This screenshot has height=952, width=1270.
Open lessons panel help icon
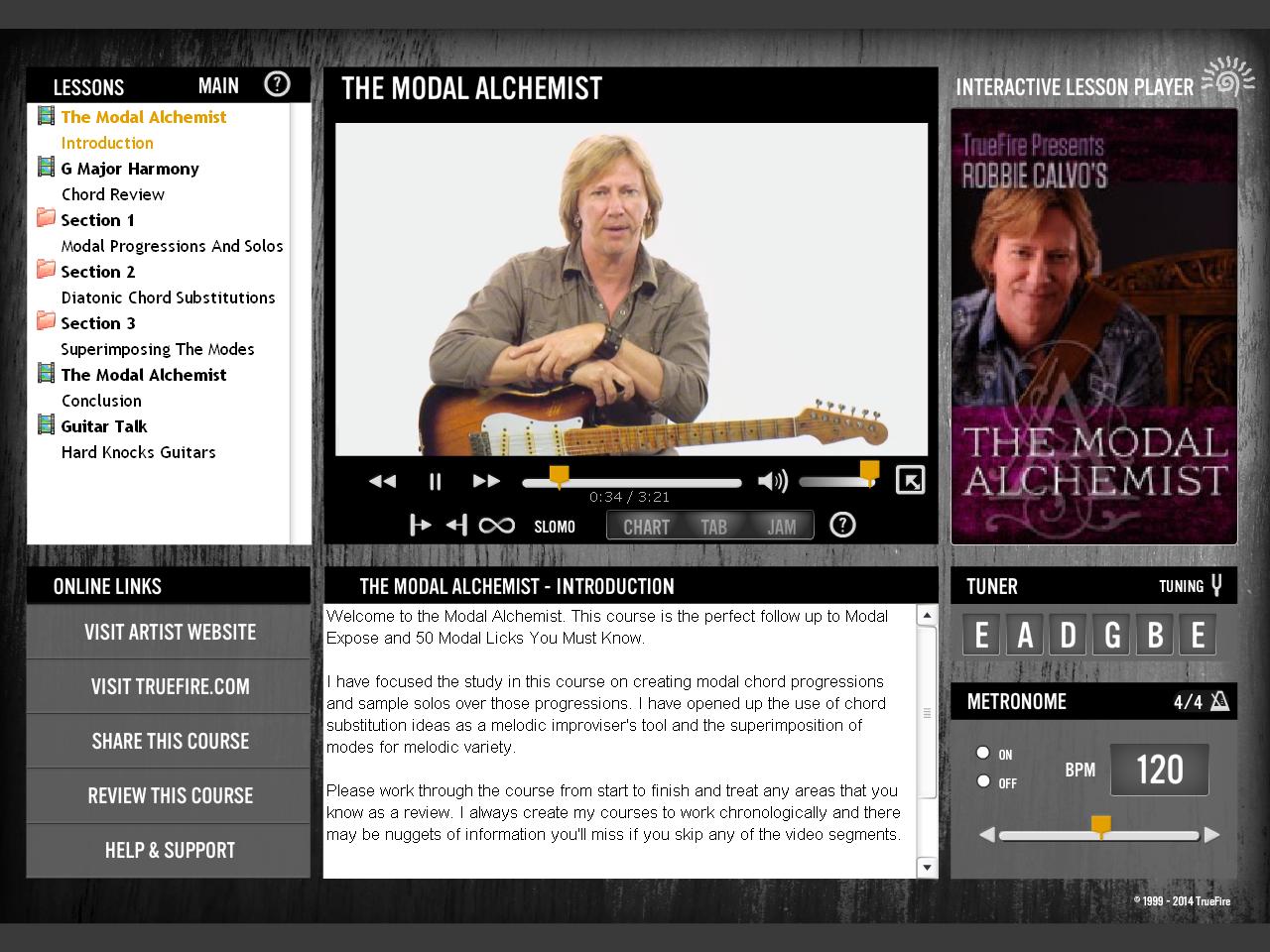pos(277,84)
